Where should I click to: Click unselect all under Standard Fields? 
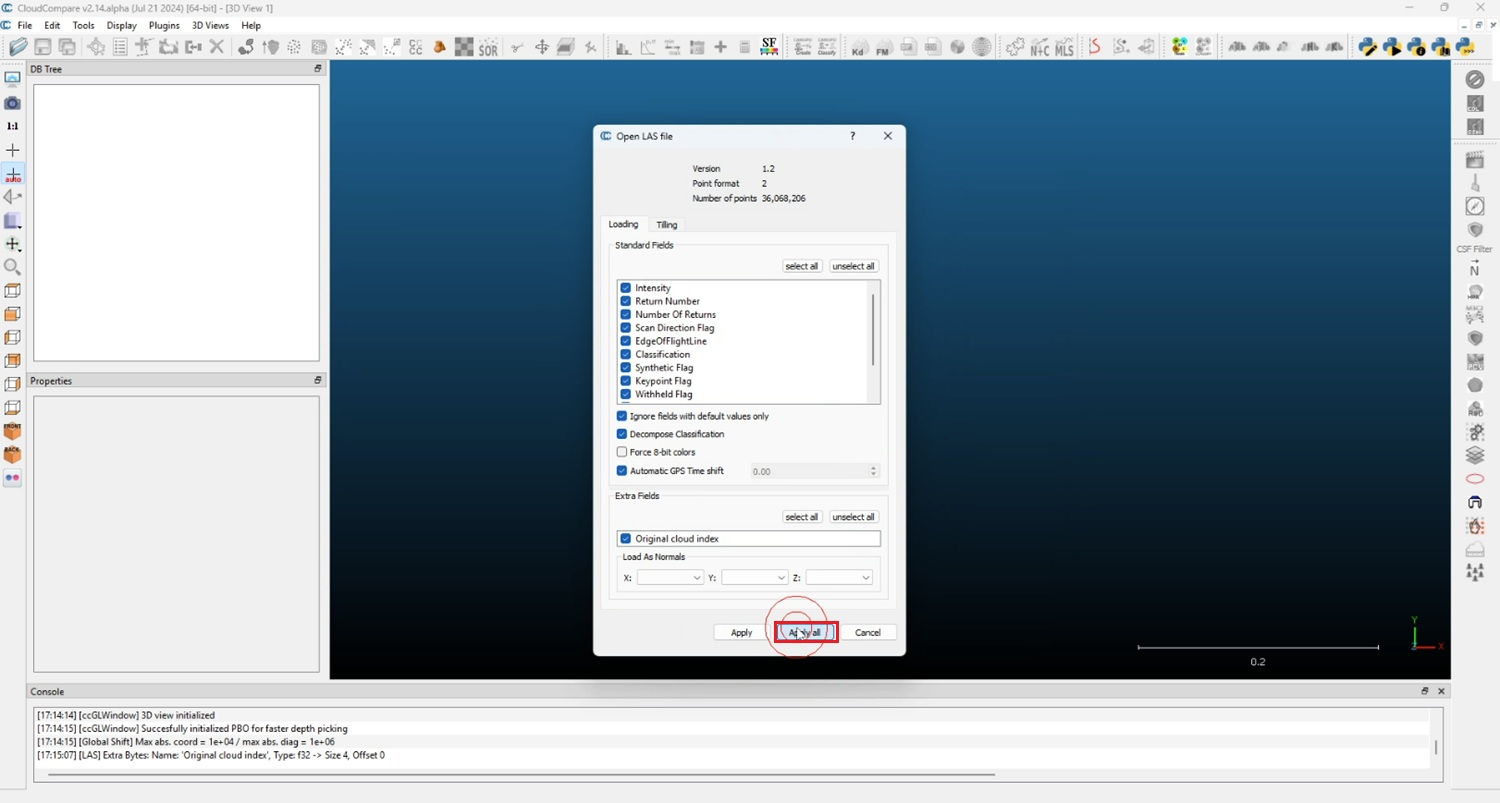[853, 266]
